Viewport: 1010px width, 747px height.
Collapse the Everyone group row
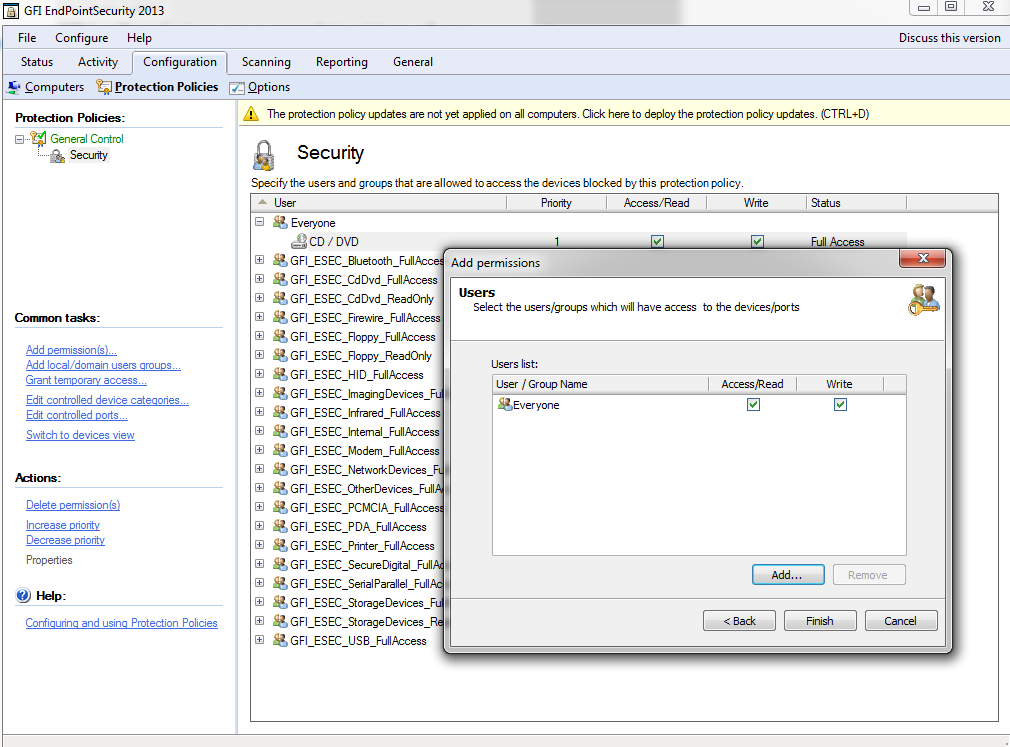[x=259, y=222]
